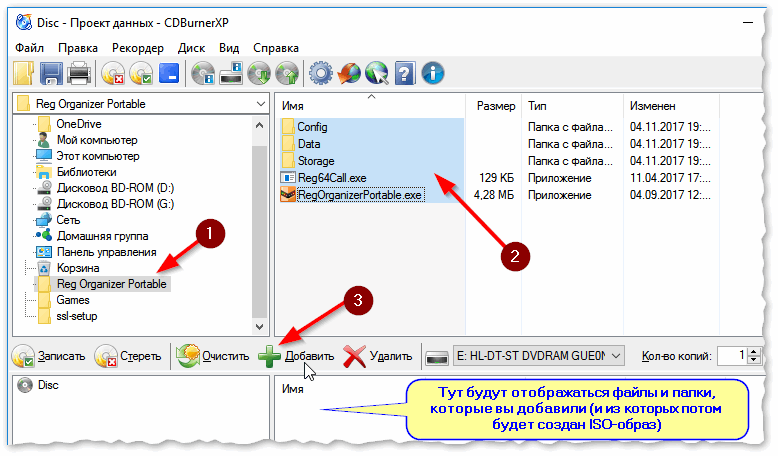778x456 pixels.
Task: Select Этот компьютер in the folder tree
Action: coord(98,156)
